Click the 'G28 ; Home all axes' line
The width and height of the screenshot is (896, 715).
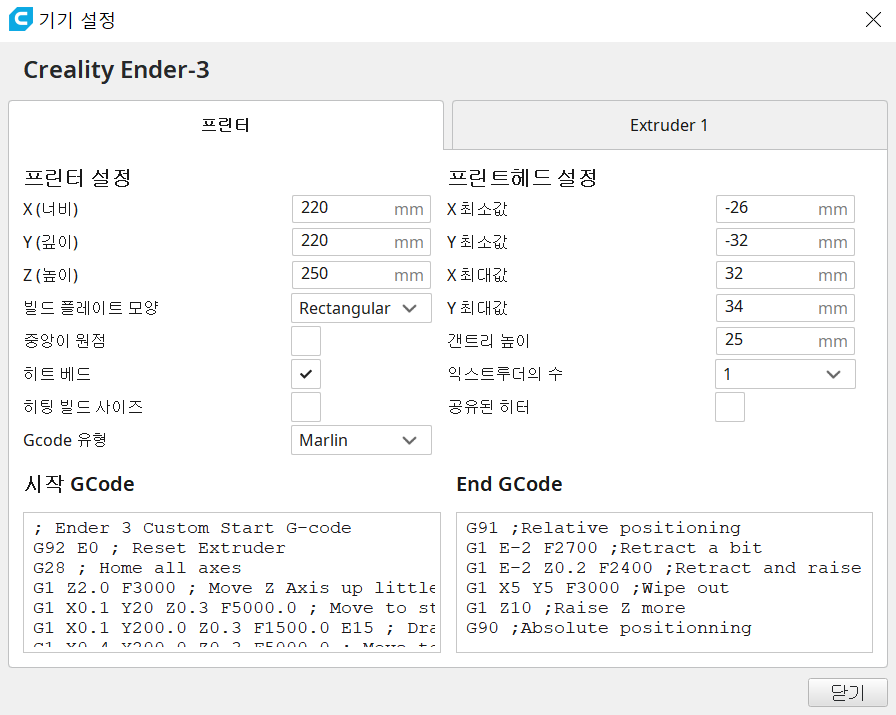point(137,568)
